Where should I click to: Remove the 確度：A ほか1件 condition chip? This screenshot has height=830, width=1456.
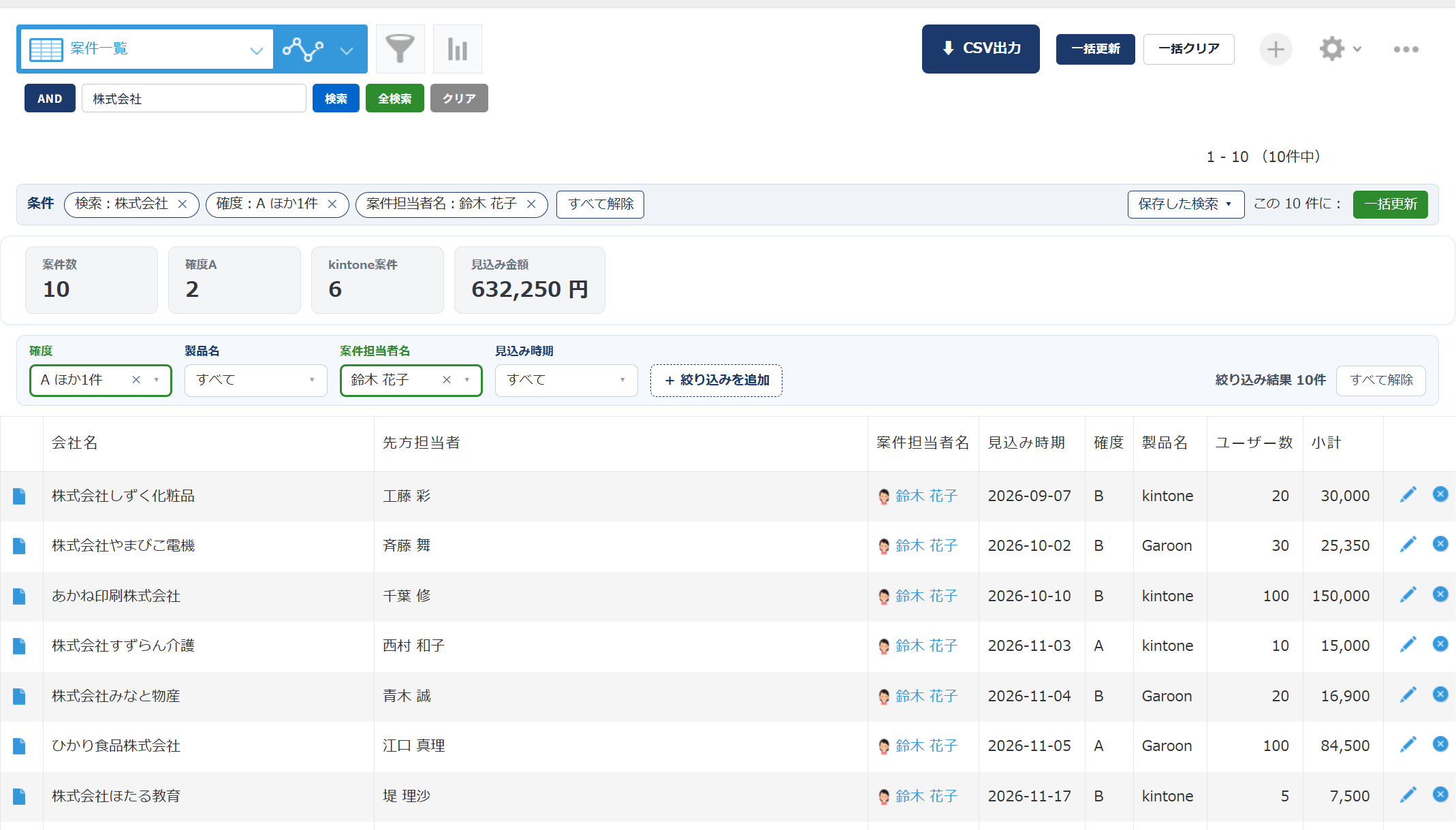332,204
